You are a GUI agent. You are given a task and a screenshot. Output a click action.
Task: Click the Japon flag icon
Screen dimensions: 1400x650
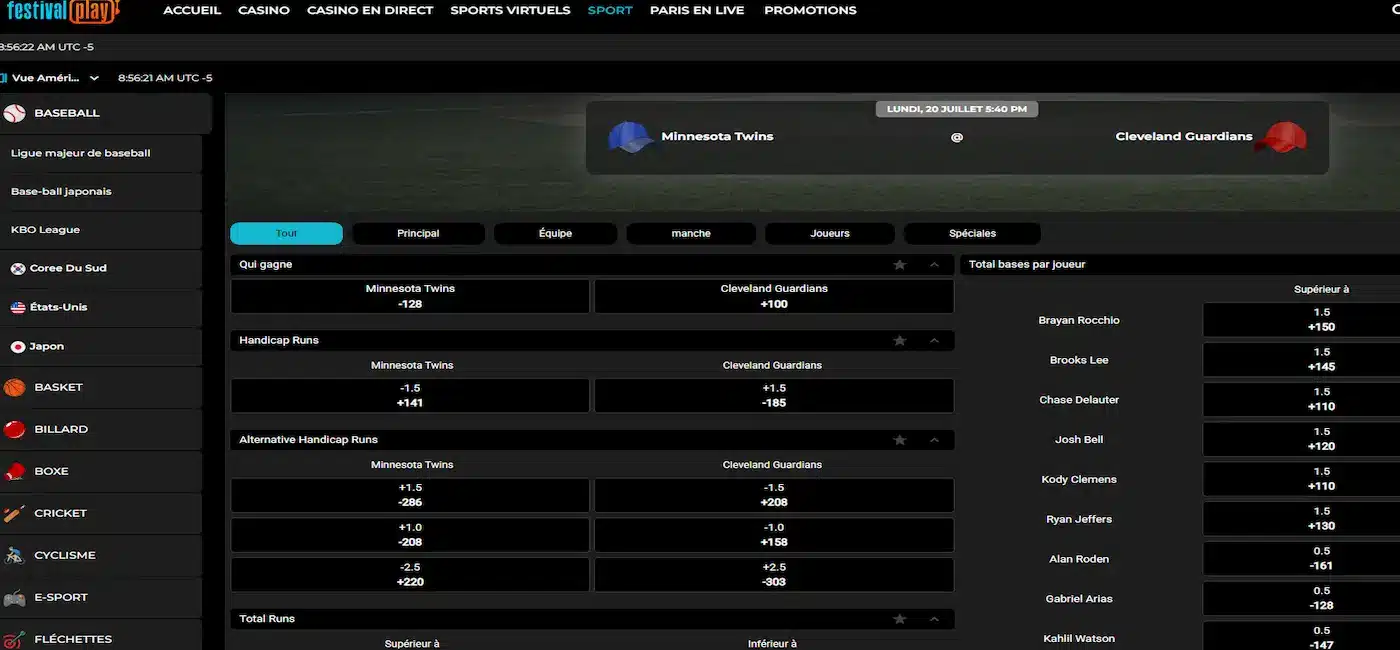point(18,346)
